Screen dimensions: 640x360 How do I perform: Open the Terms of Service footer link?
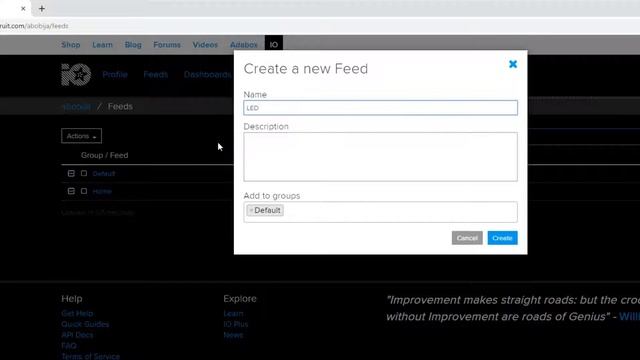91,356
